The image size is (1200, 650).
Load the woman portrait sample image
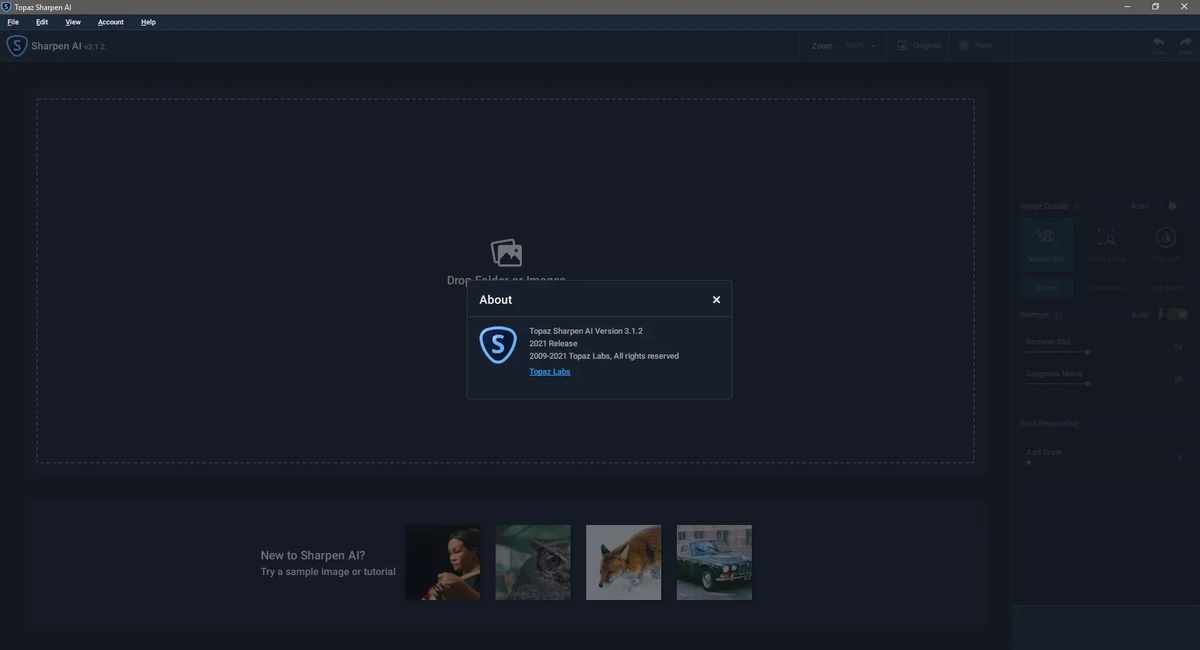[442, 562]
